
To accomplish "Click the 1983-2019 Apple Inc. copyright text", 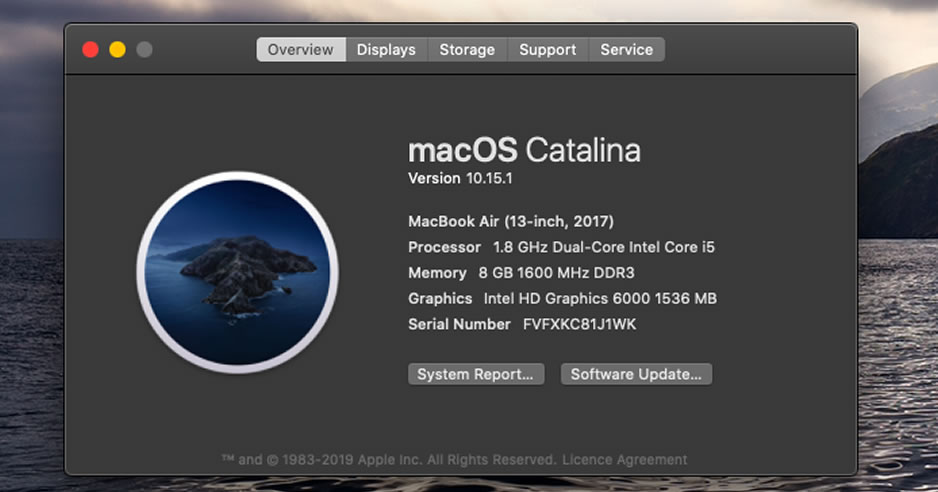I will coord(389,460).
